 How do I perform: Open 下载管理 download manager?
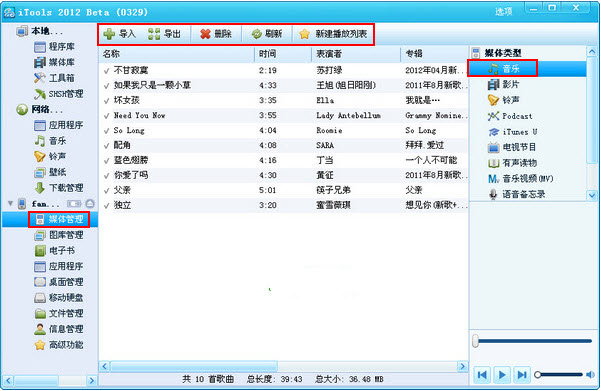tap(59, 188)
